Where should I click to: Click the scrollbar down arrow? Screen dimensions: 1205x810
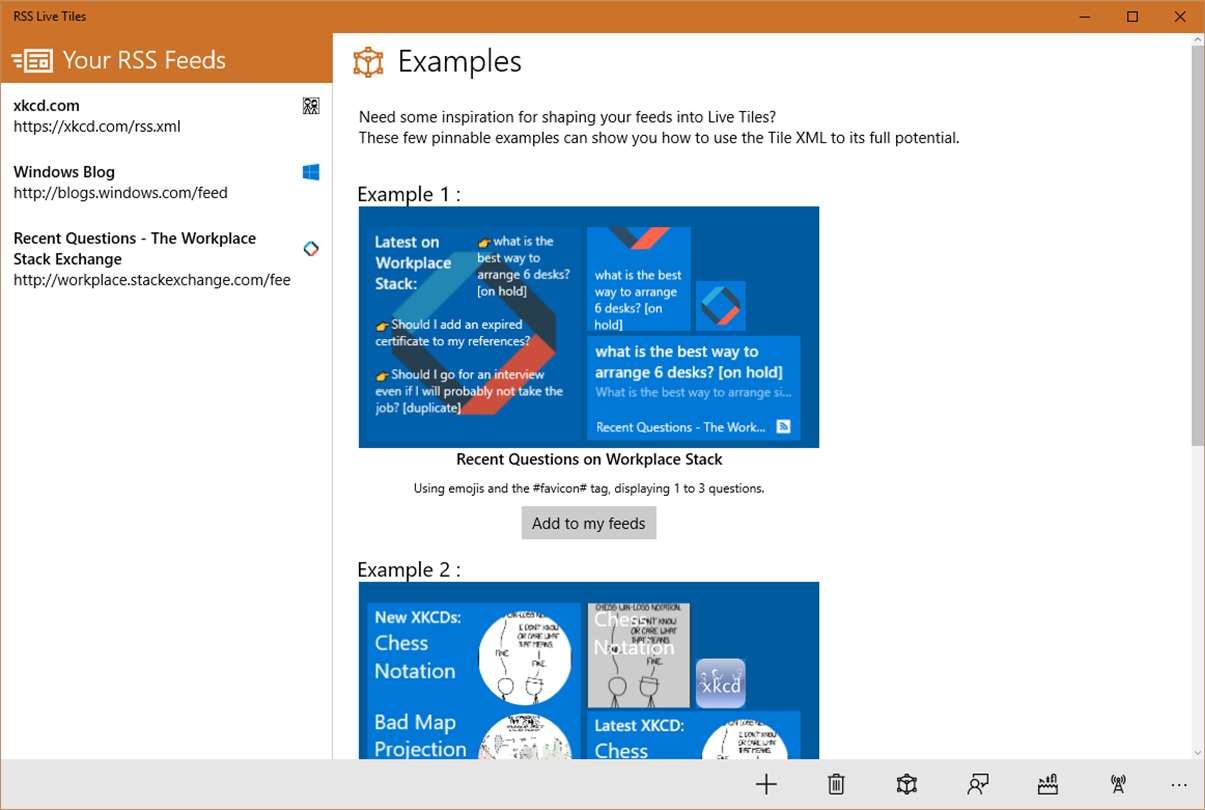click(x=1197, y=751)
